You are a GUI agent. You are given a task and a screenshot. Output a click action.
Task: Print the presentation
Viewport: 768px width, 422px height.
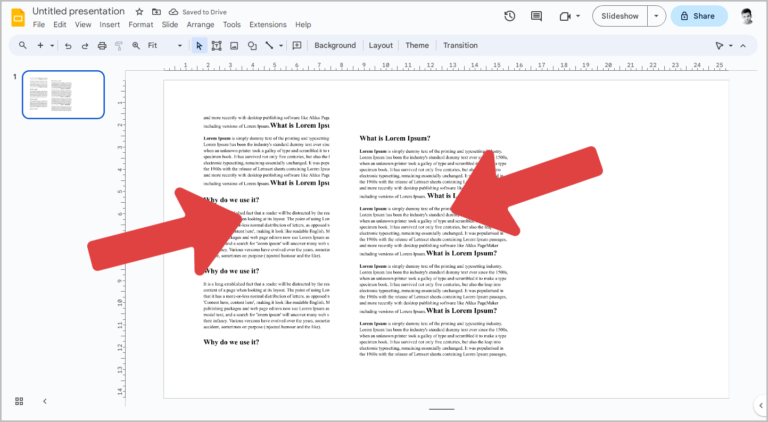(102, 46)
